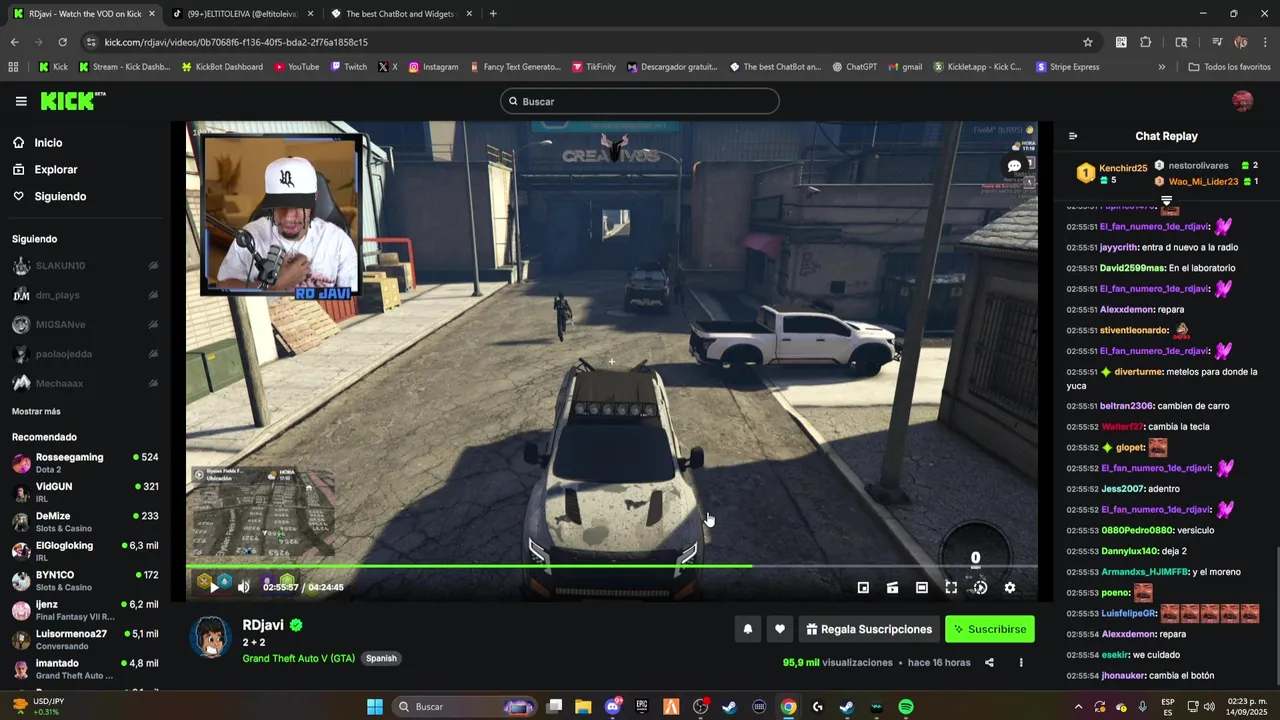Open Instagram bookmark
This screenshot has width=1280, height=720.
click(433, 67)
